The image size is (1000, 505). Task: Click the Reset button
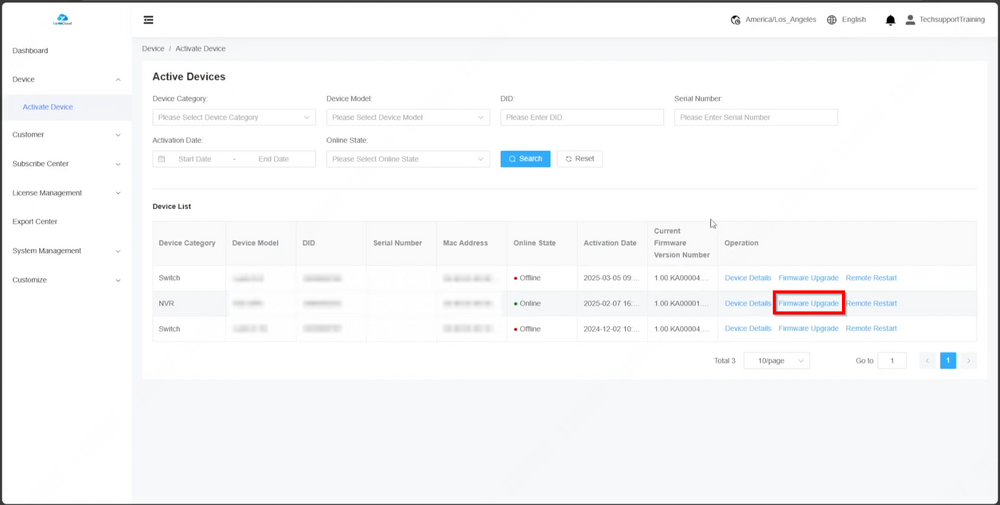coord(579,159)
